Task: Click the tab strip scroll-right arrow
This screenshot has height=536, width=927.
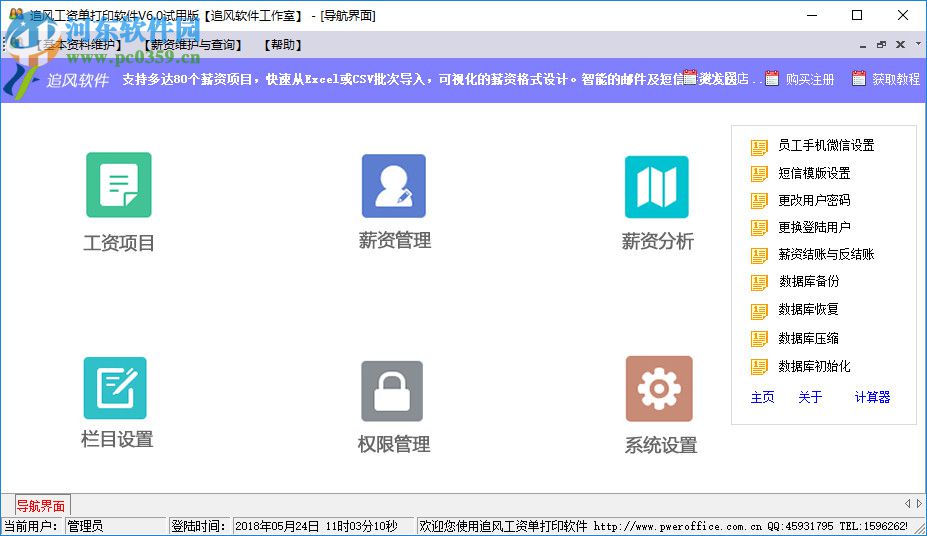Action: [x=919, y=503]
